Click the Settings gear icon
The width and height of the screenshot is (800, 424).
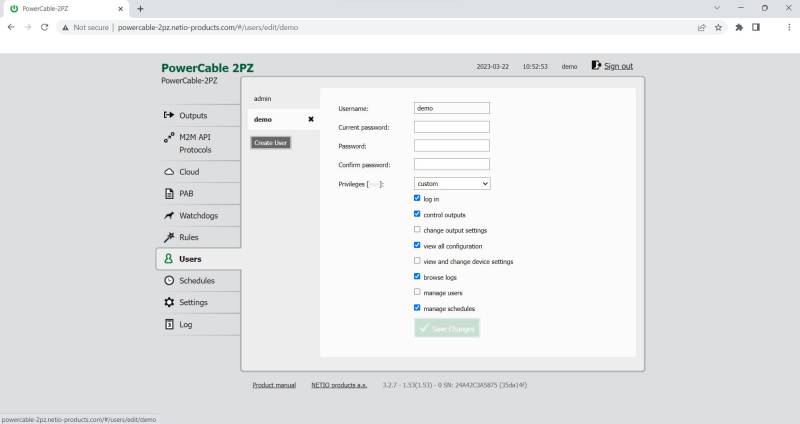(x=169, y=302)
